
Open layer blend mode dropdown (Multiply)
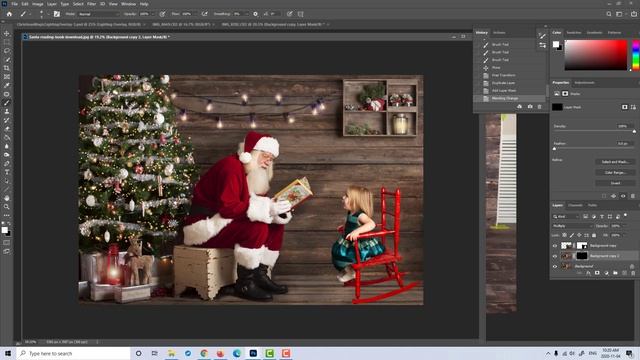pos(572,226)
